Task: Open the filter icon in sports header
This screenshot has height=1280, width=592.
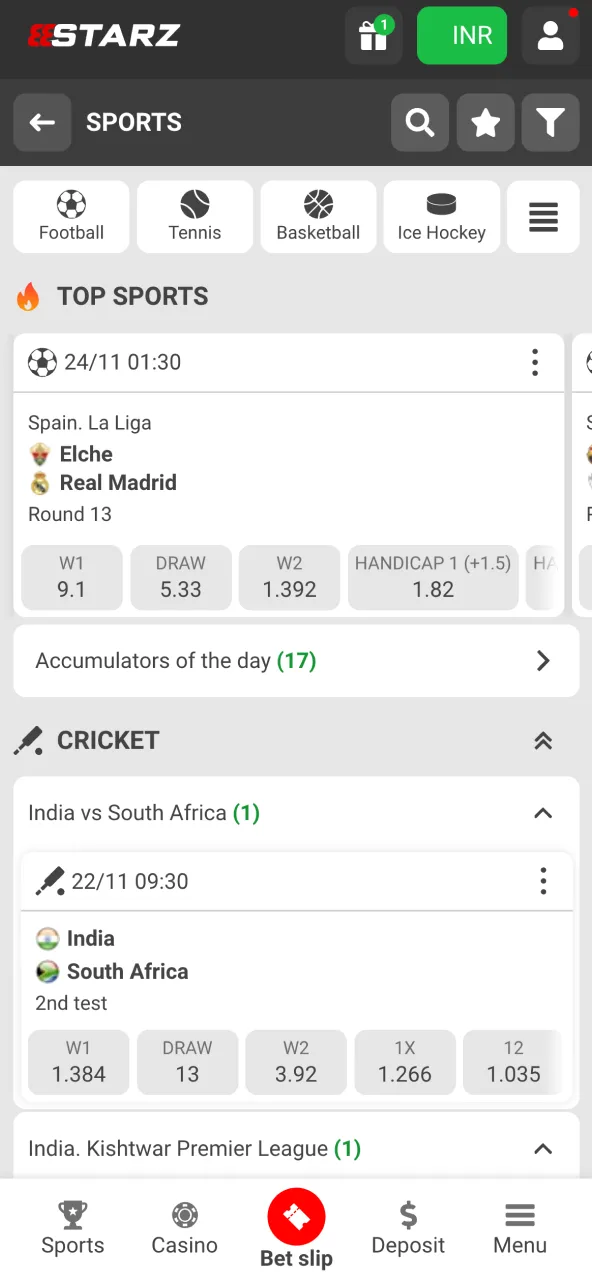Action: [550, 122]
